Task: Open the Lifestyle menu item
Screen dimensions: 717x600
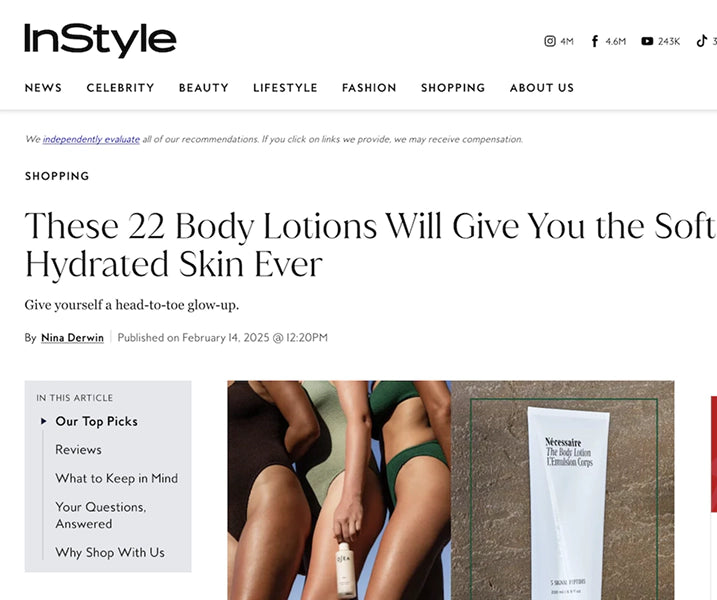Action: 285,88
